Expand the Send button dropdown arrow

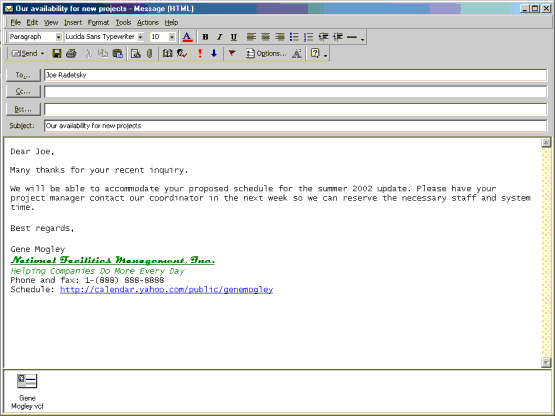click(42, 53)
